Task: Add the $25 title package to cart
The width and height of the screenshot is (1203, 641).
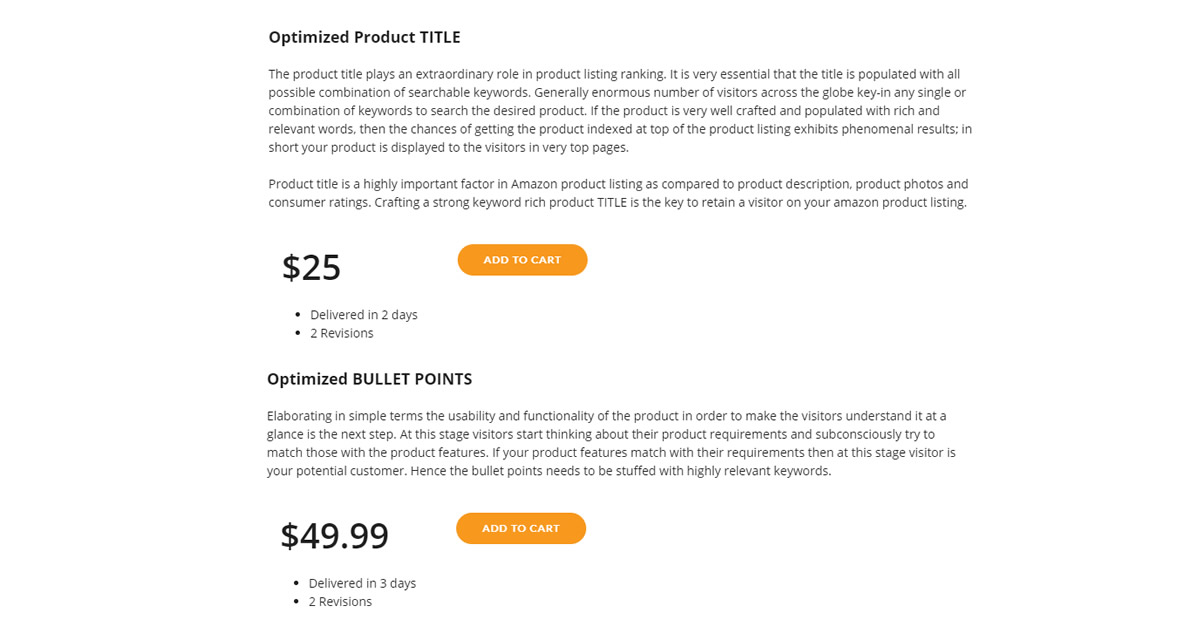Action: coord(522,260)
